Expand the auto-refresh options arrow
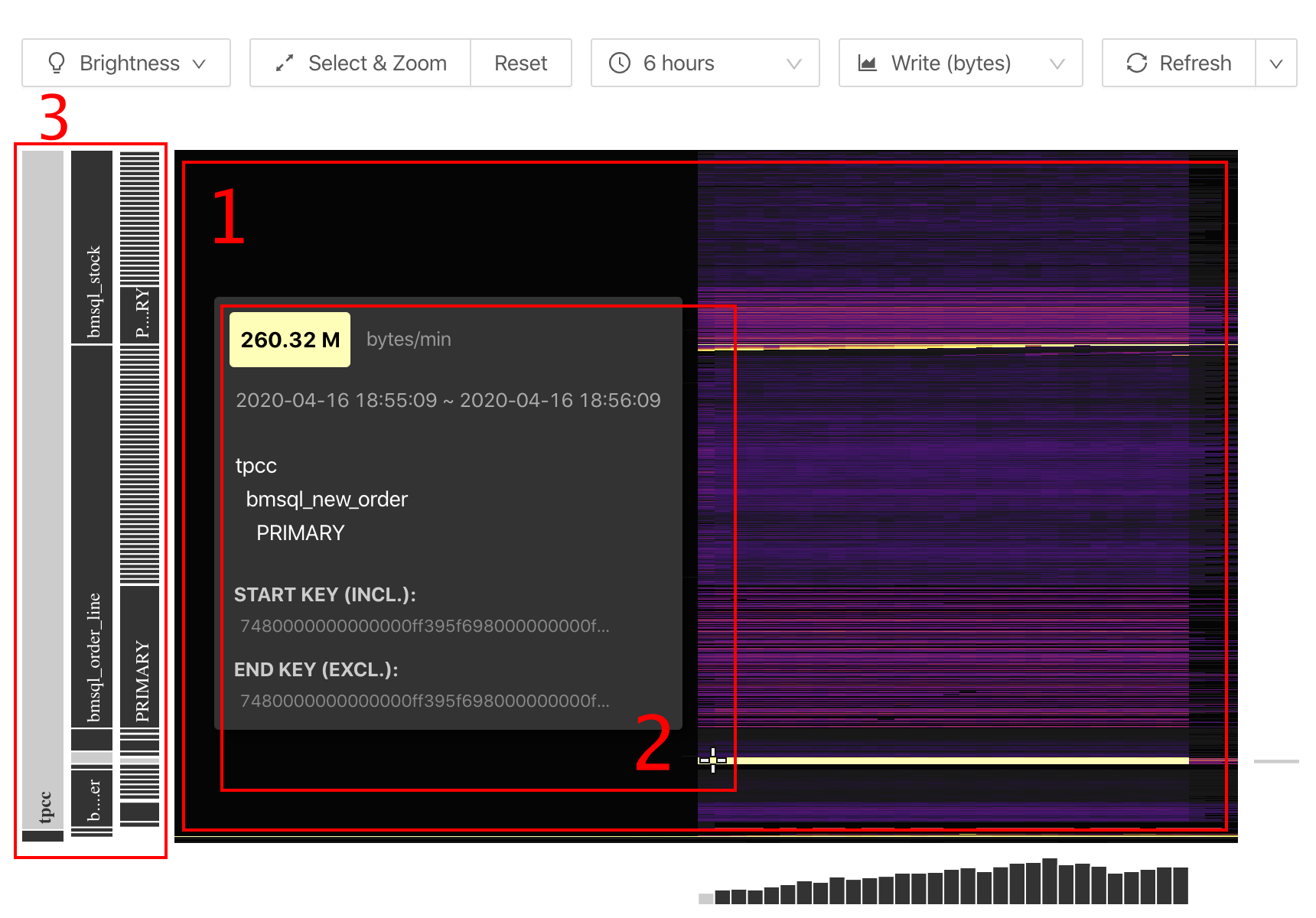1316x918 pixels. pyautogui.click(x=1275, y=63)
